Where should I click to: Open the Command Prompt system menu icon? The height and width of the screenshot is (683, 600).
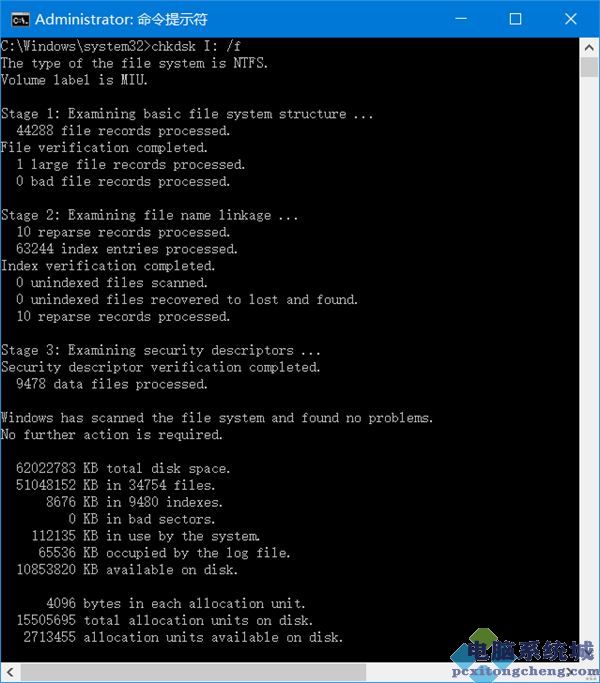[20, 20]
